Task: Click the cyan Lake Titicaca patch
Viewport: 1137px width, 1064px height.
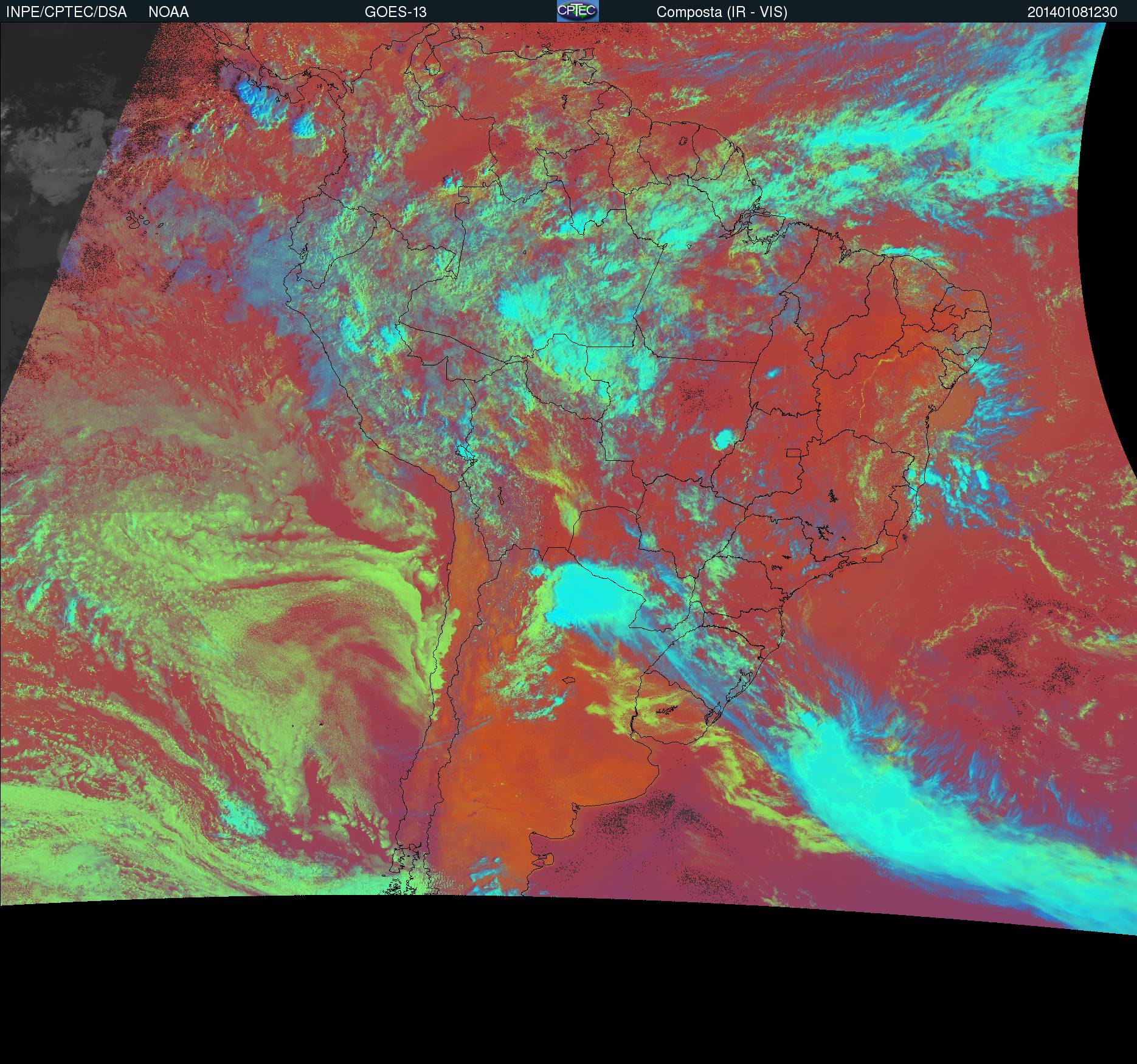Action: 465,453
